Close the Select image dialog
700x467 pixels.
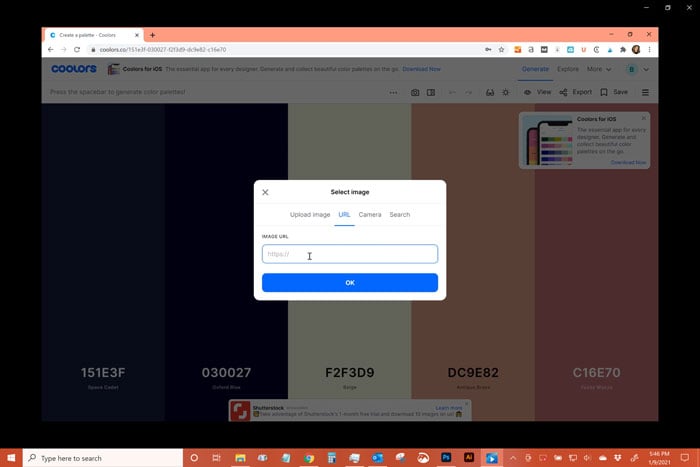tap(265, 192)
